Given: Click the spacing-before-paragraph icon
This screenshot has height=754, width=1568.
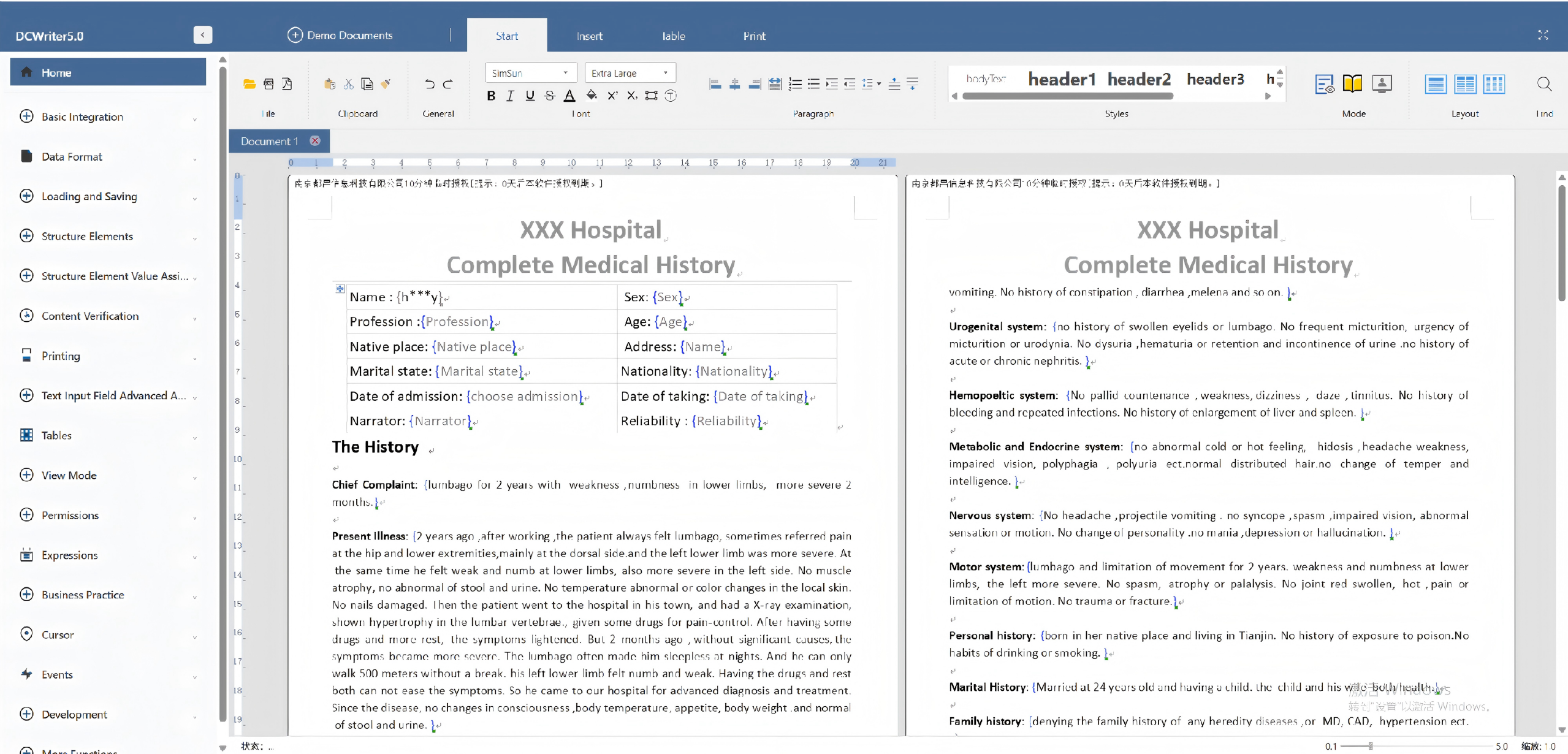Looking at the screenshot, I should point(894,84).
